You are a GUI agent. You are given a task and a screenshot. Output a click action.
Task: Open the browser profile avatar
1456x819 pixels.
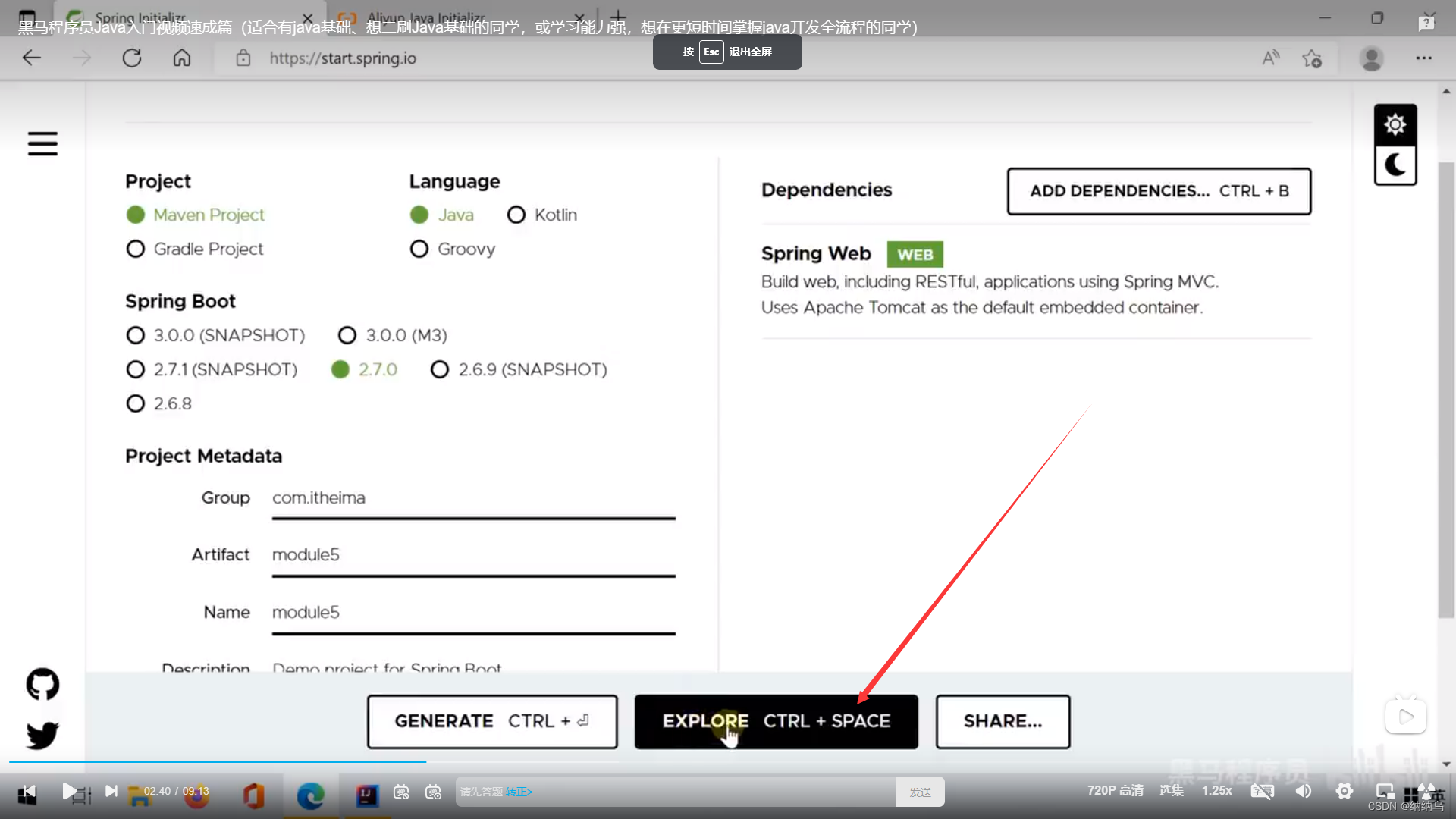pos(1371,58)
